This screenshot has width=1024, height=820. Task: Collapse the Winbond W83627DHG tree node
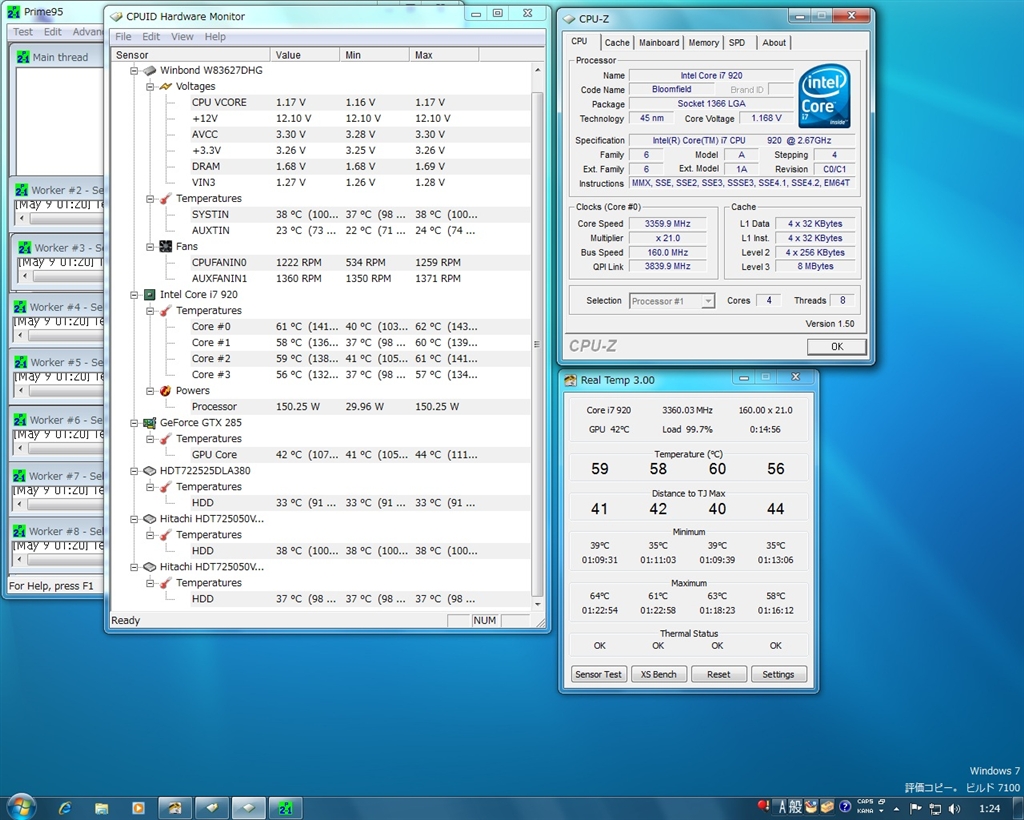click(134, 71)
